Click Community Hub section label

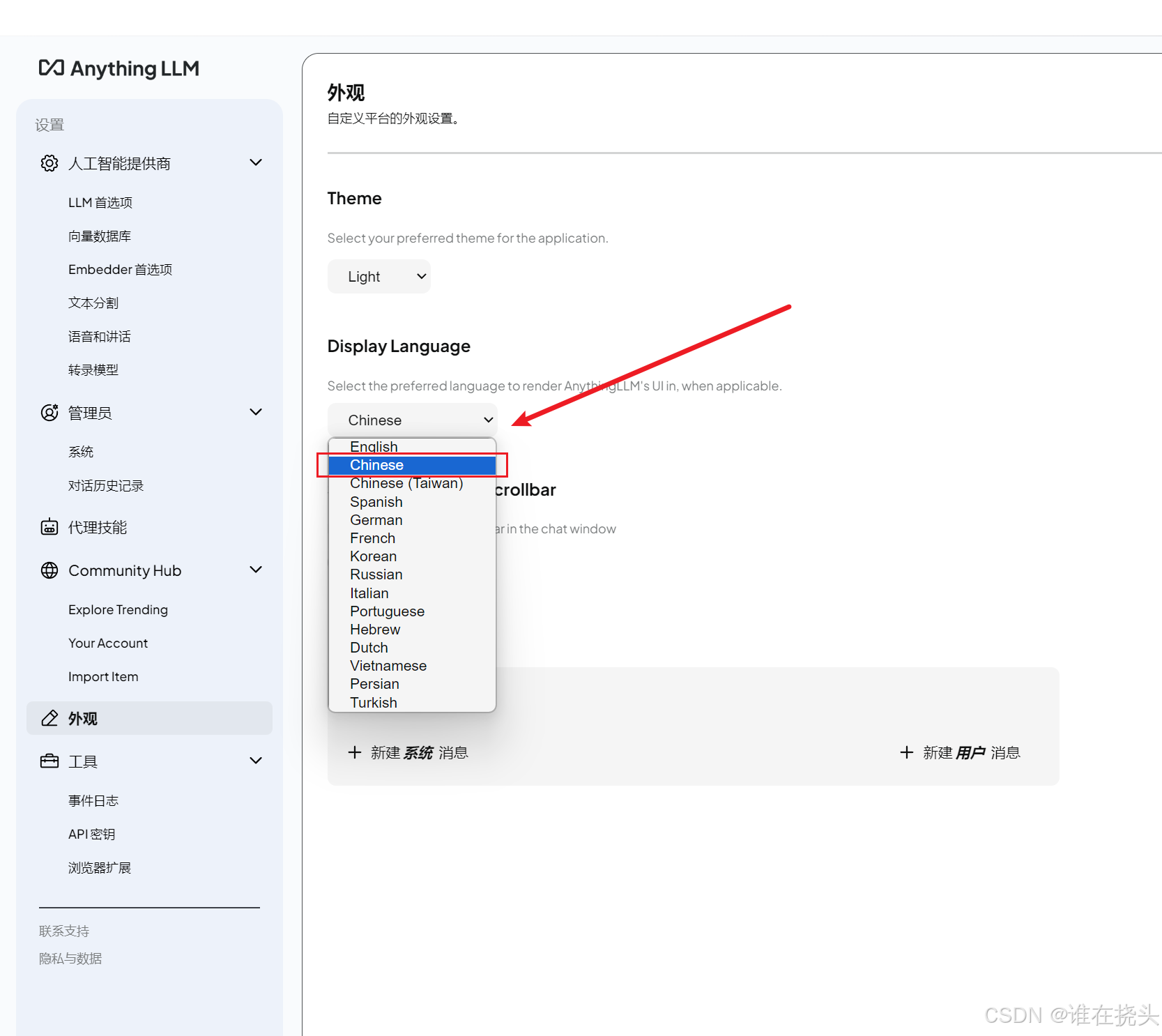tap(125, 570)
